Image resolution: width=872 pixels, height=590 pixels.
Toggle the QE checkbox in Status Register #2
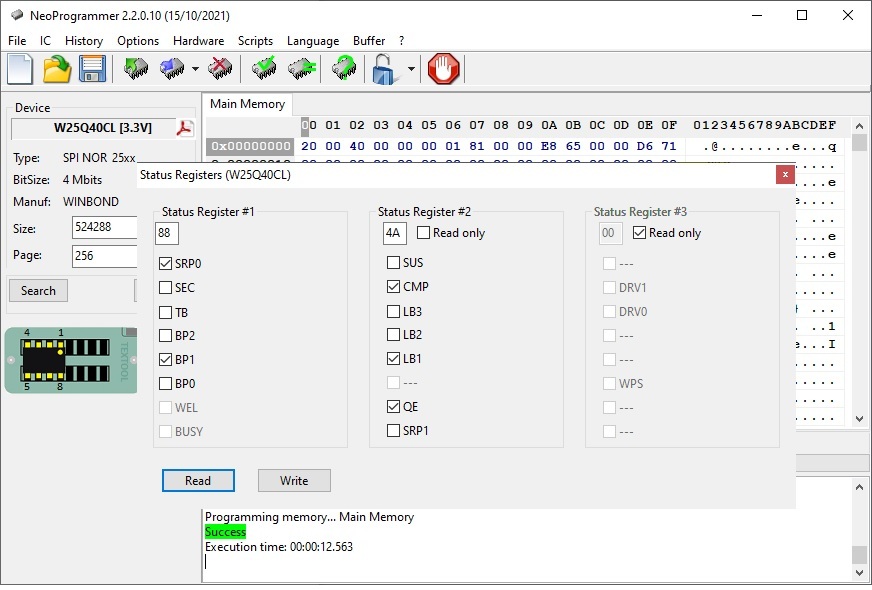point(393,407)
